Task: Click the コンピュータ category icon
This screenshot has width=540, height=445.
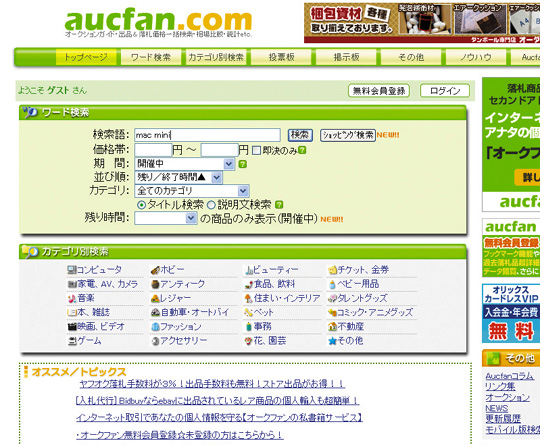Action: click(x=71, y=270)
